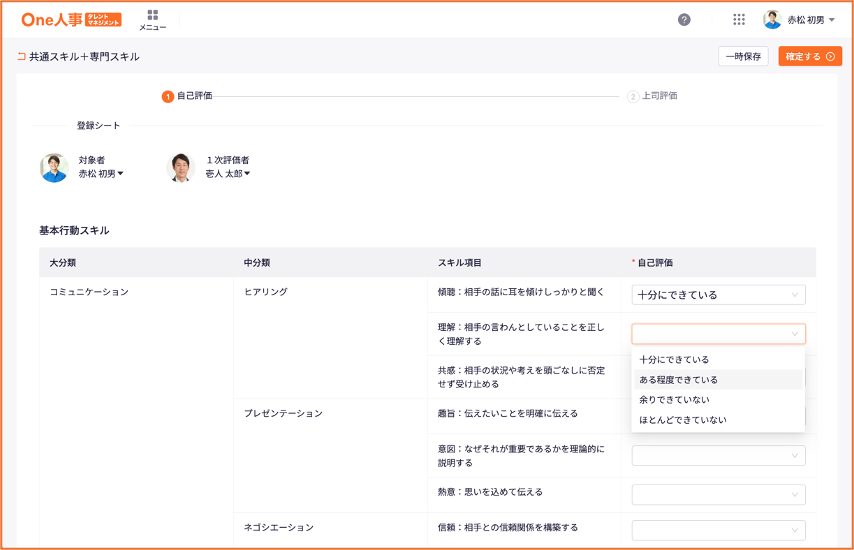Image resolution: width=854 pixels, height=550 pixels.
Task: Choose ある程度できている option
Action: tap(718, 380)
